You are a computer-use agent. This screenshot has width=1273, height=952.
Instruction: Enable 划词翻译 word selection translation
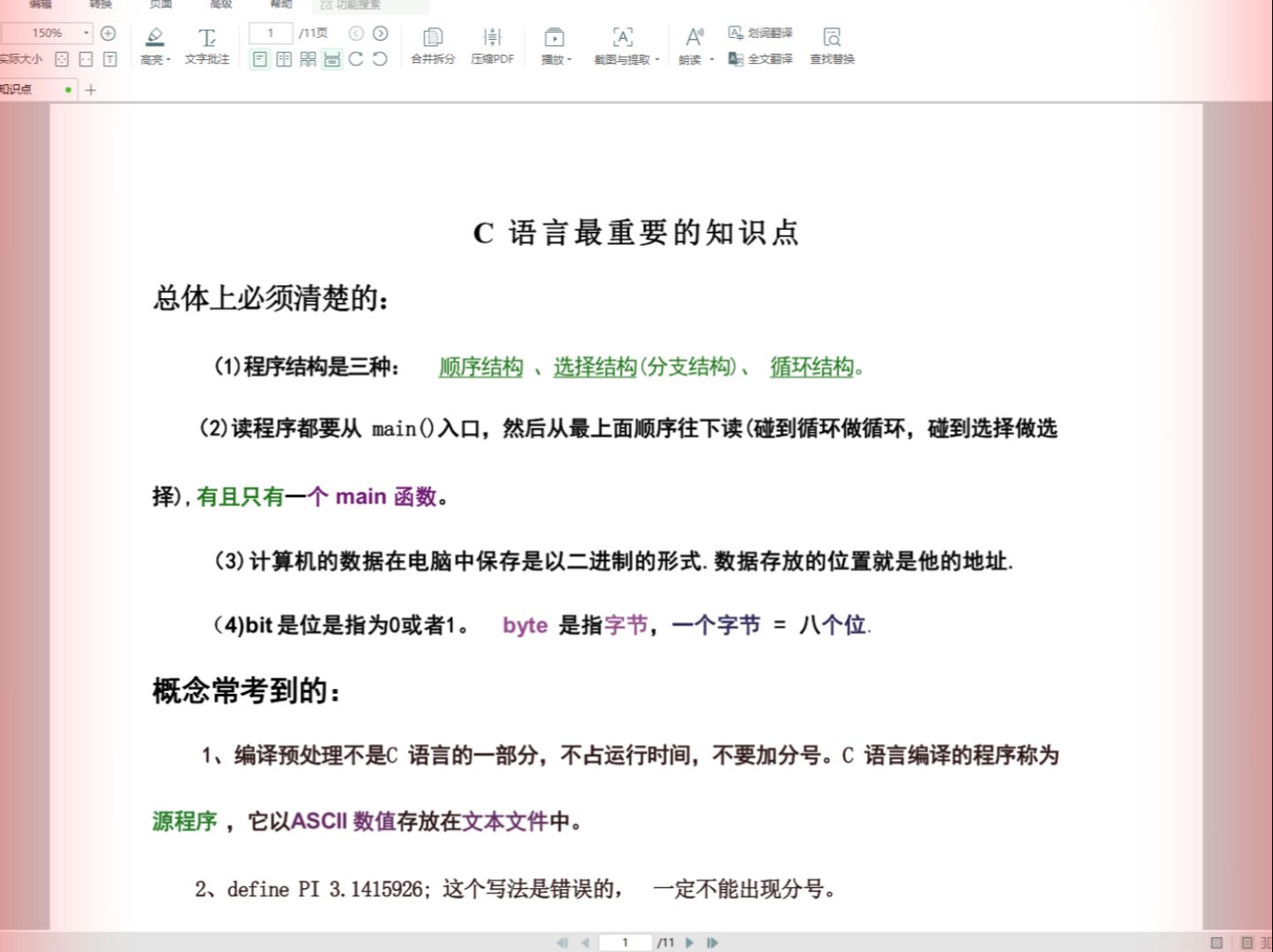760,33
